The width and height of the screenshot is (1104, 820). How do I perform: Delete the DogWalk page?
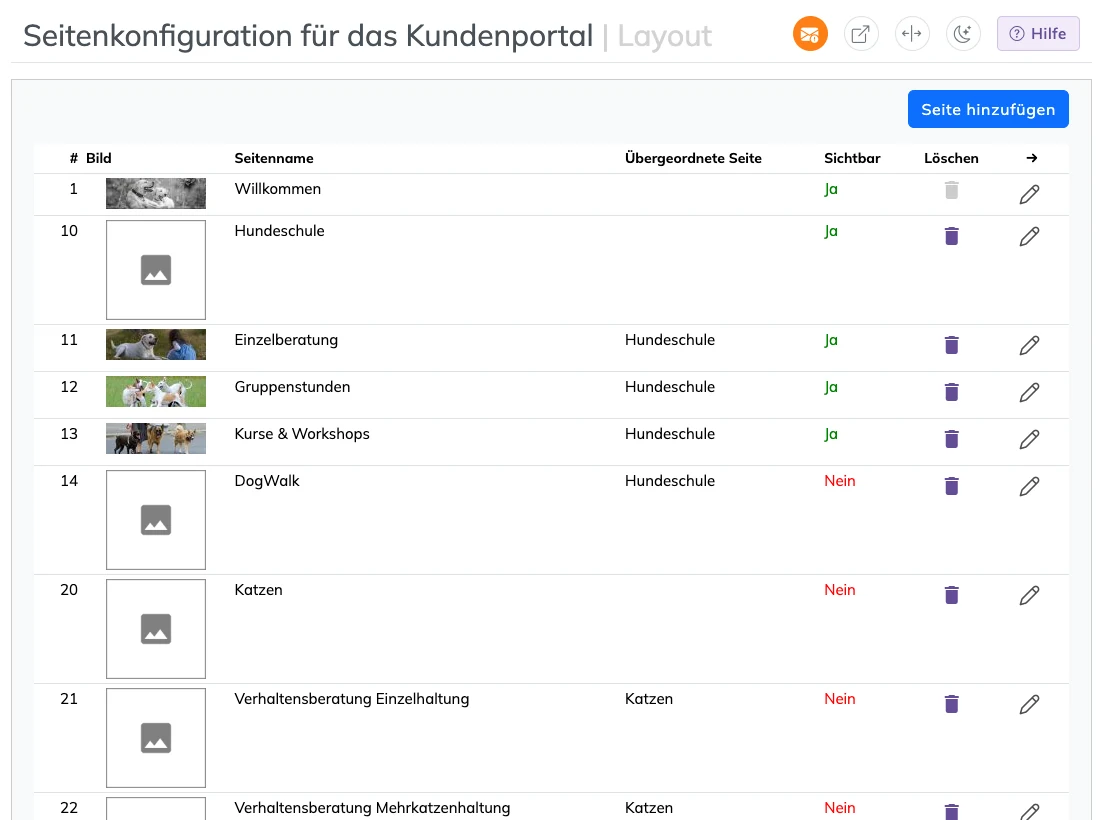click(951, 486)
